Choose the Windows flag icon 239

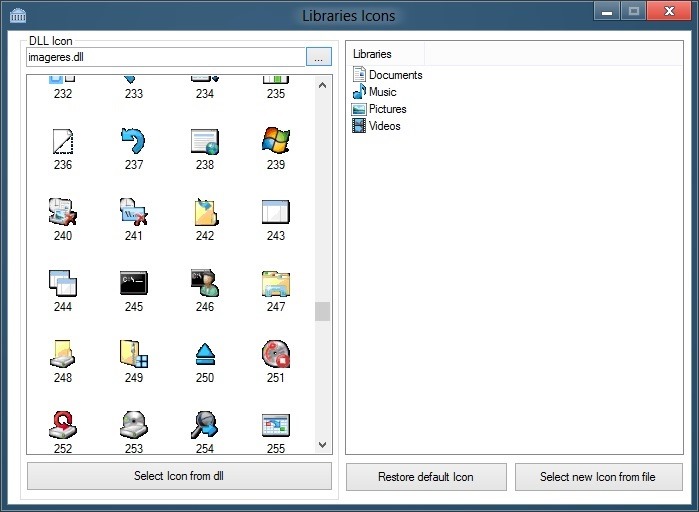tap(276, 141)
